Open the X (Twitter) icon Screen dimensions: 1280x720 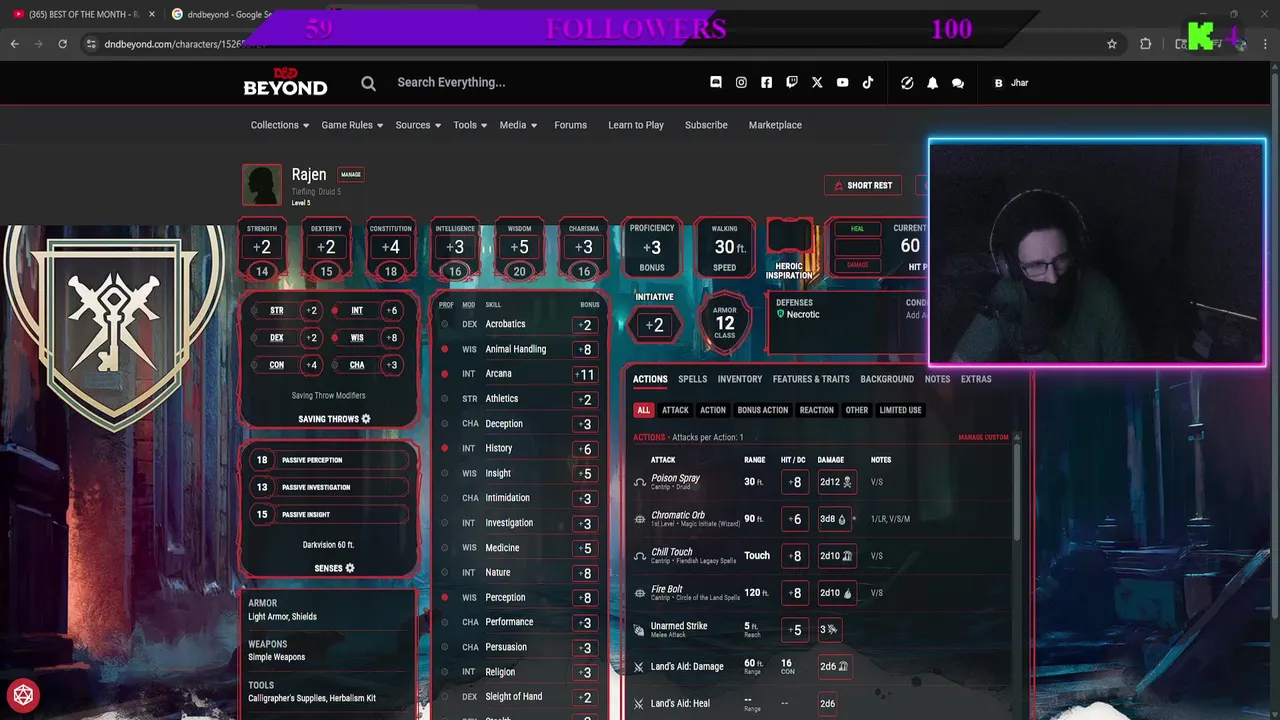817,83
